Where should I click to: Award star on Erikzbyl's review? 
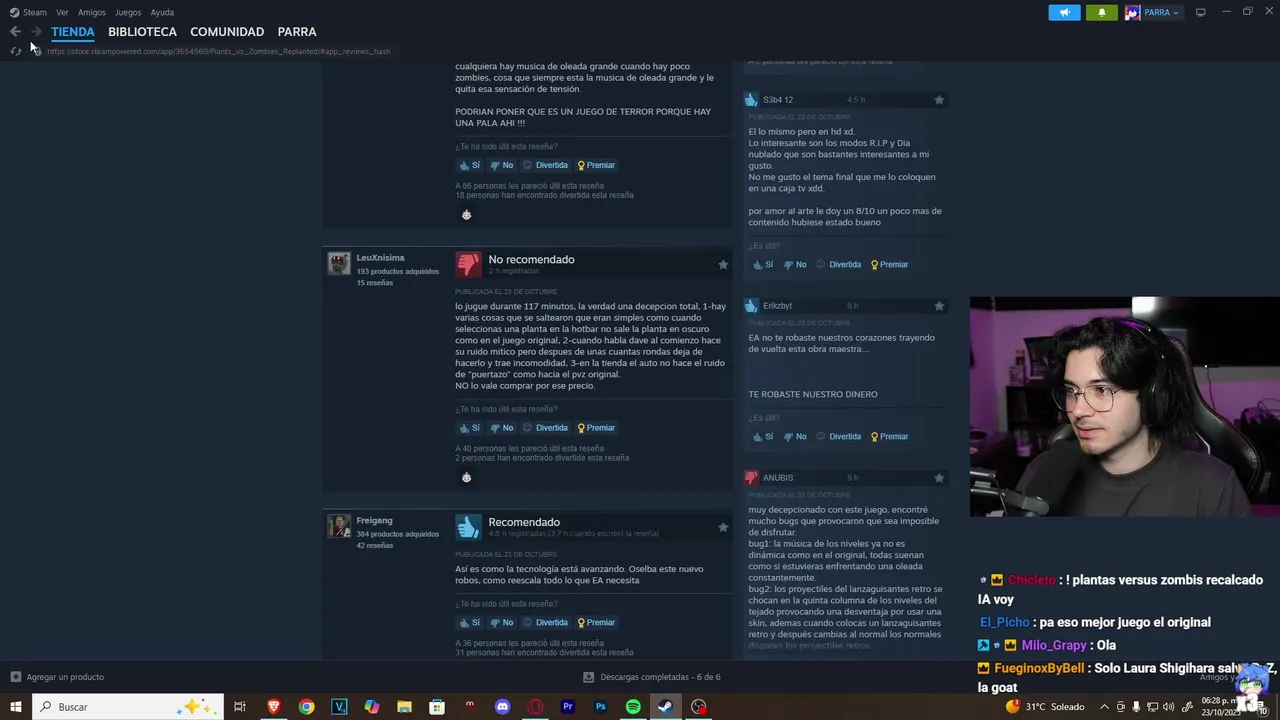(939, 306)
